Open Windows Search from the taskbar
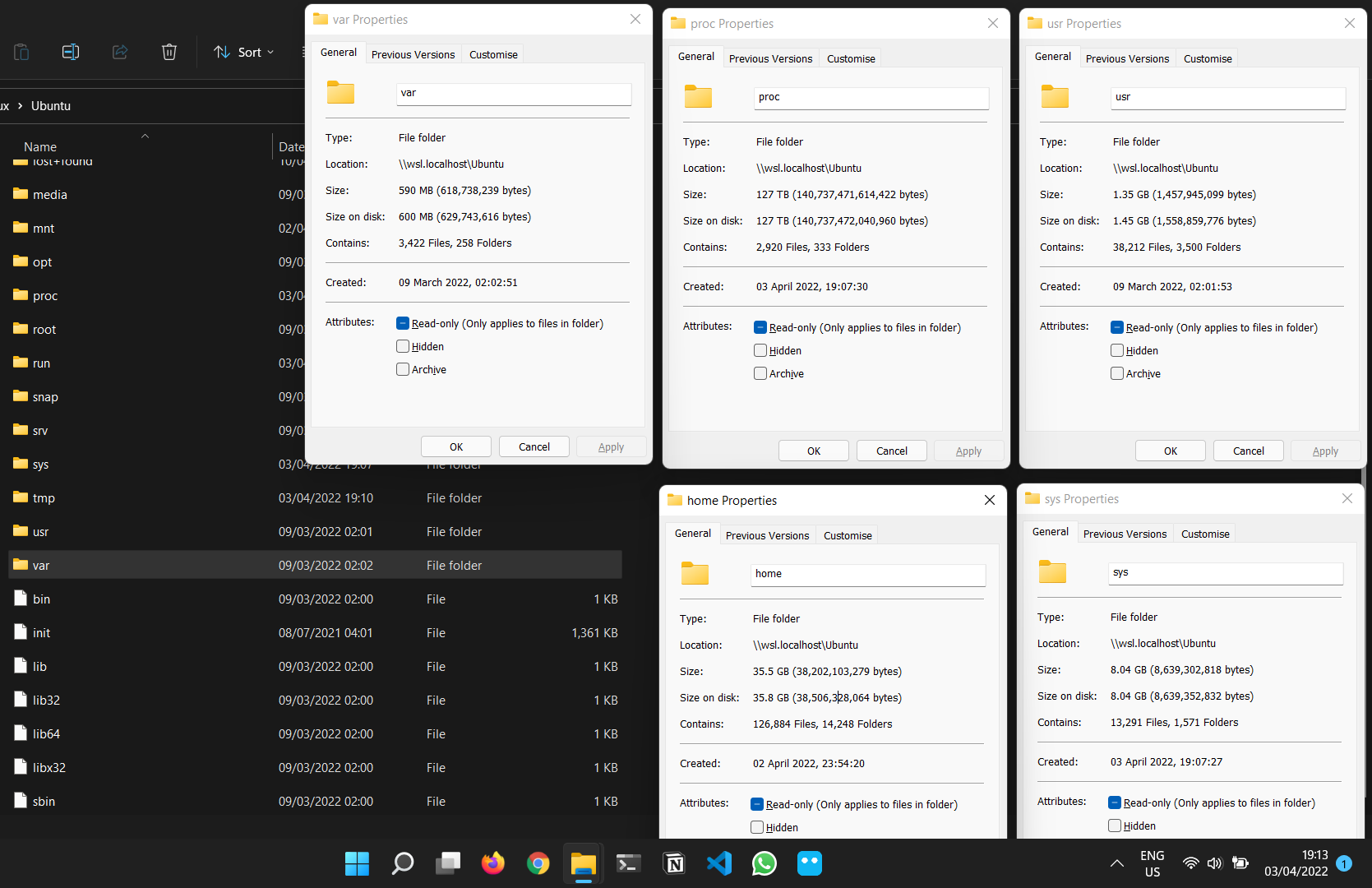The width and height of the screenshot is (1372, 888). tap(402, 863)
